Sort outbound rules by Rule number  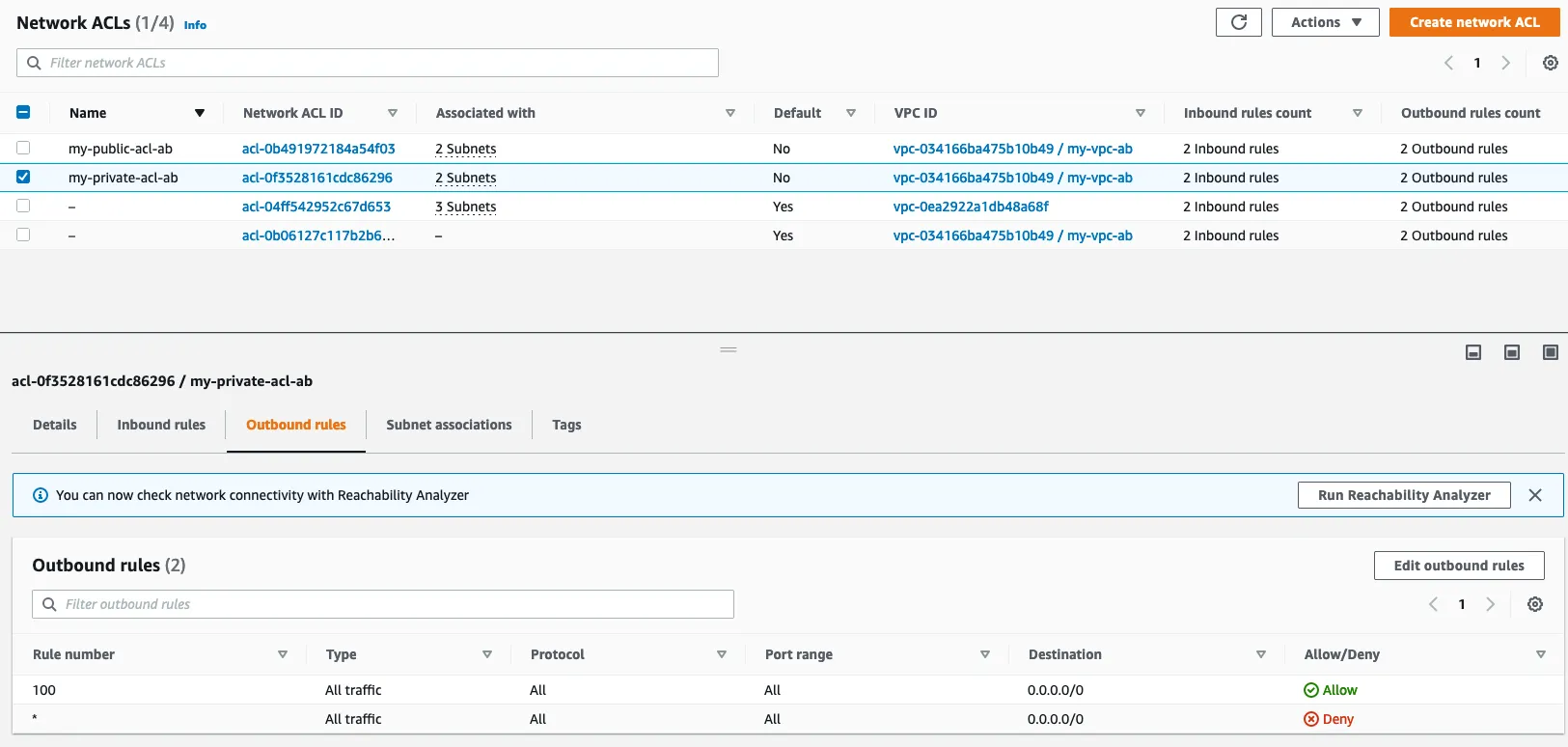pos(282,654)
